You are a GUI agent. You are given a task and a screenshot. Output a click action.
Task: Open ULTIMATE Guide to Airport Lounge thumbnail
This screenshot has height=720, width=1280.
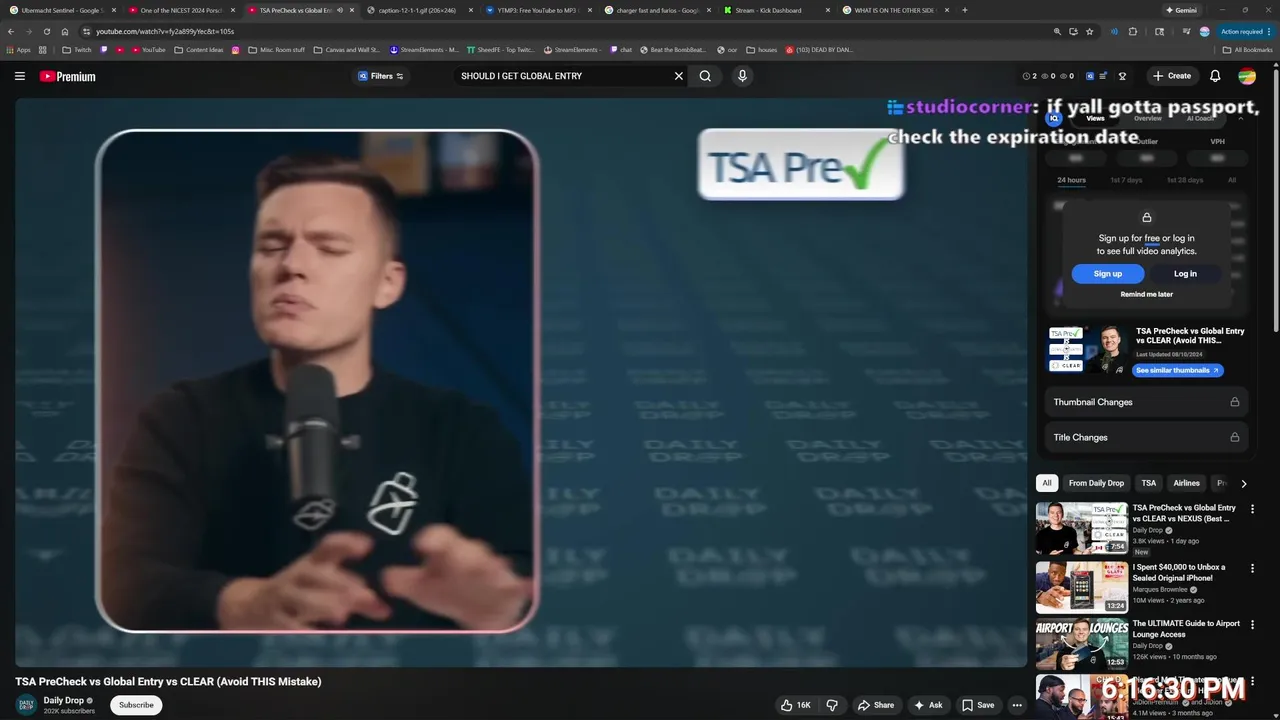pyautogui.click(x=1081, y=644)
